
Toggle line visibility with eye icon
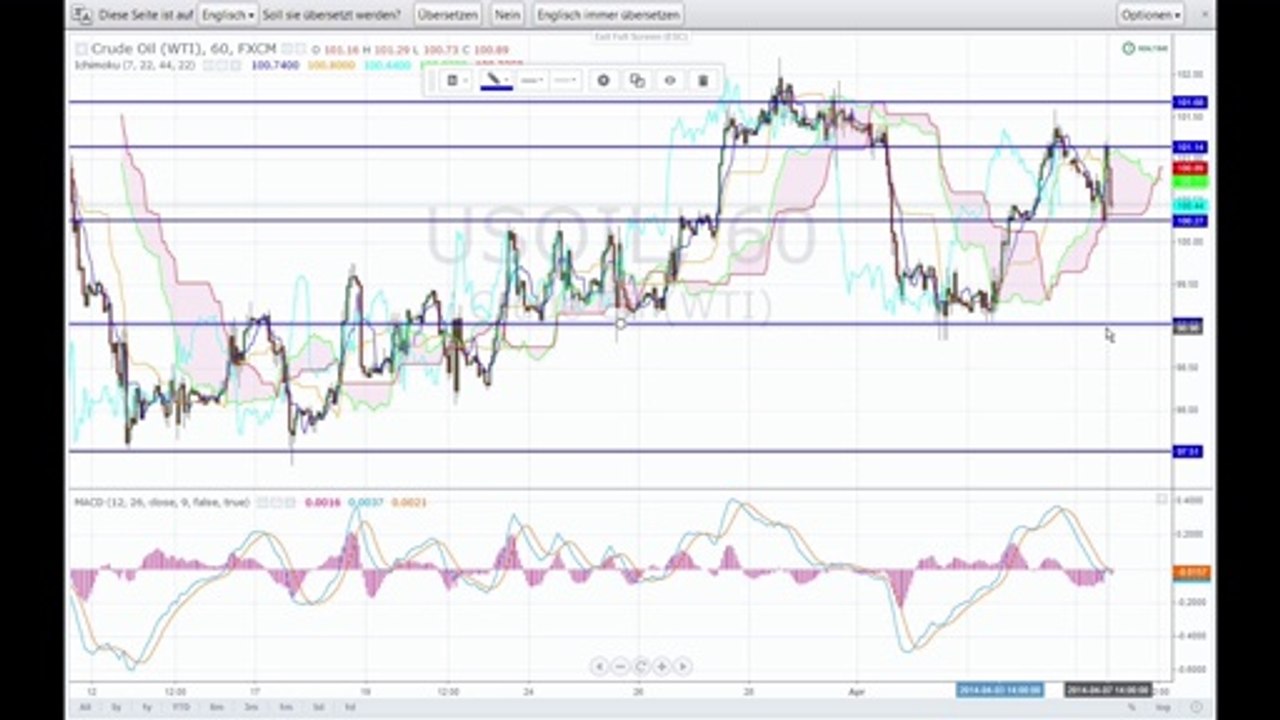[670, 80]
